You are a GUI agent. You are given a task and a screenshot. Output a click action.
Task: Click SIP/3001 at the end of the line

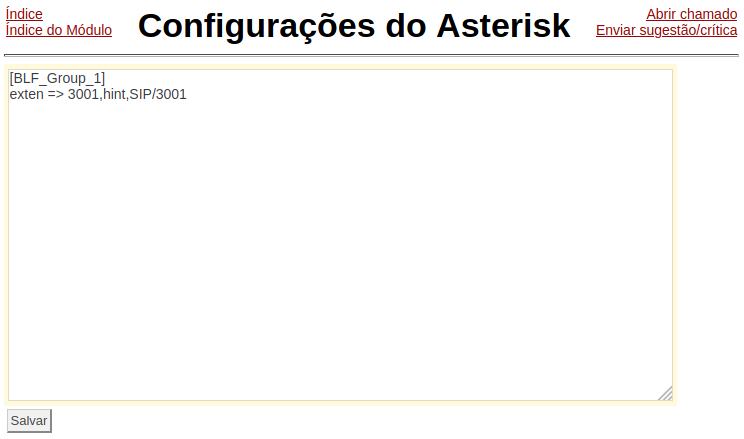click(158, 94)
